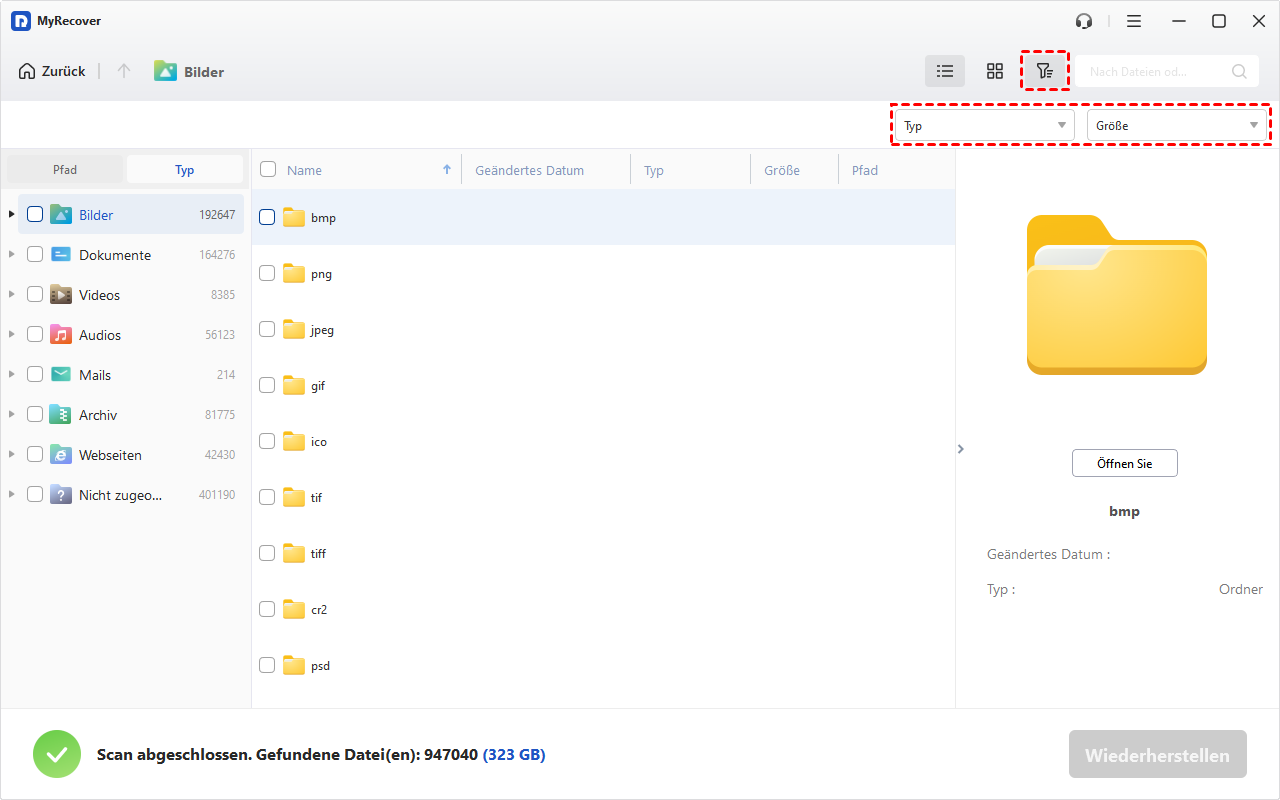
Task: Go up one folder level arrow
Action: 124,71
